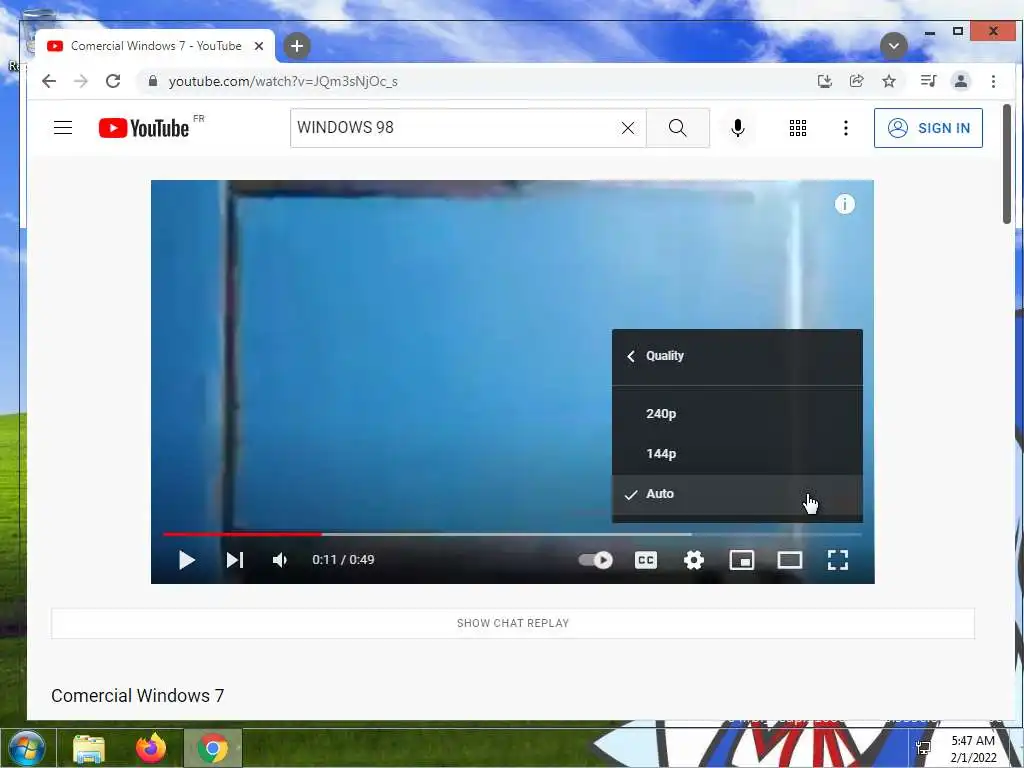Open the video info card icon
The width and height of the screenshot is (1024, 768).
(844, 204)
